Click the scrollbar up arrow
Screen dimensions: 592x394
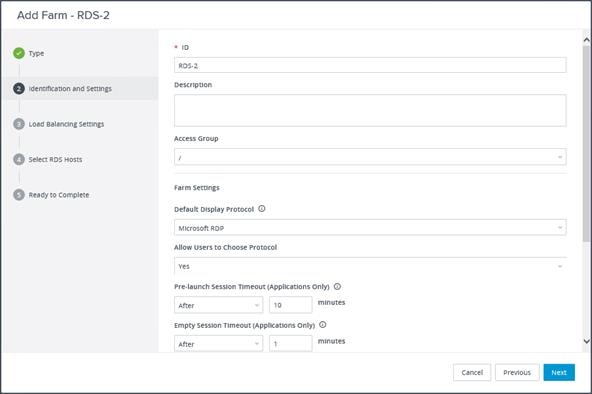click(x=586, y=39)
